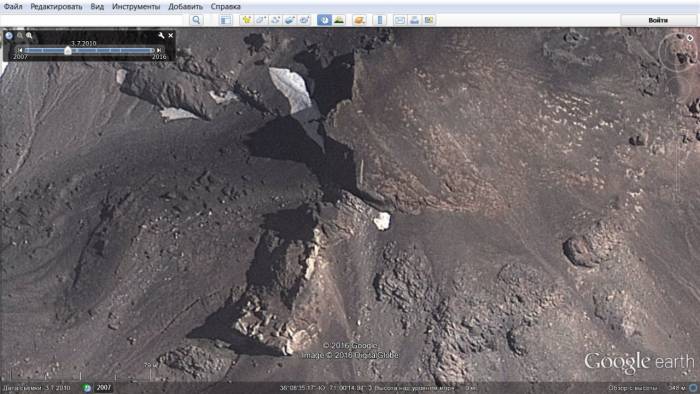Click the time slider handle at 3.7.2010

tap(68, 50)
